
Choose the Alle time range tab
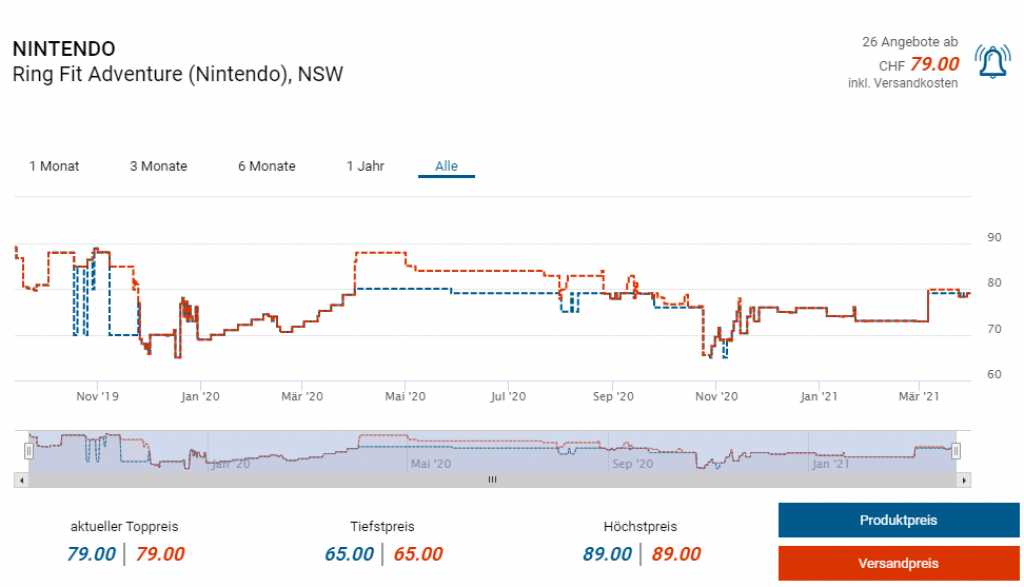(446, 166)
